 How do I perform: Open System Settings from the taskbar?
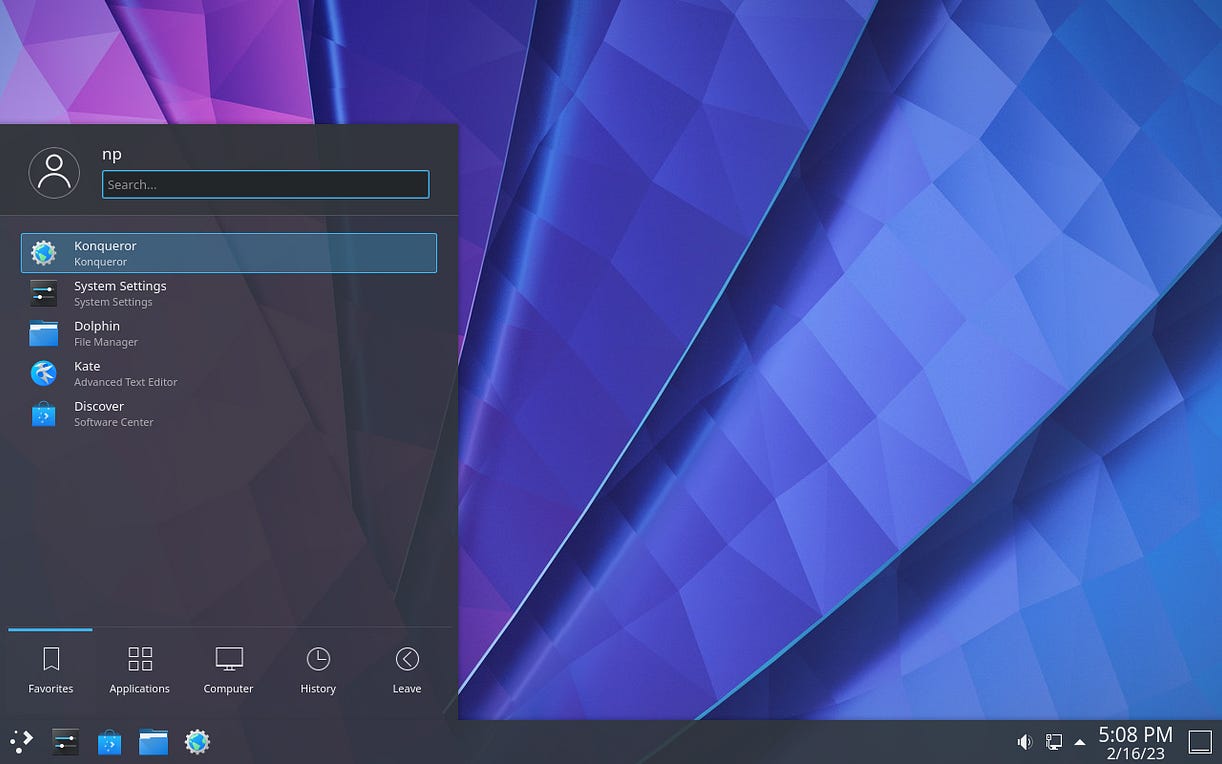[x=66, y=742]
